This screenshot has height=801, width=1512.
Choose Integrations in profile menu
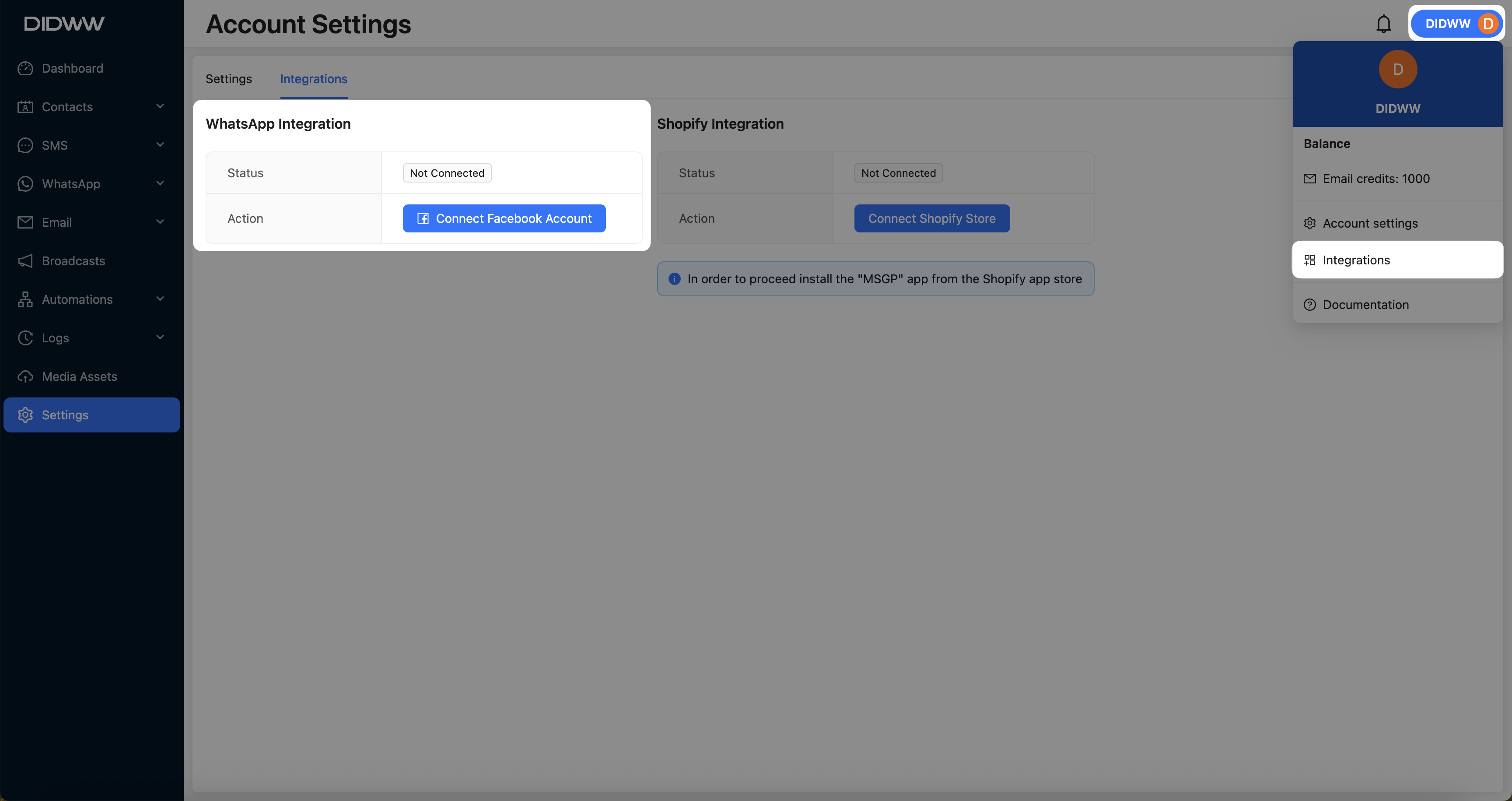(x=1397, y=260)
